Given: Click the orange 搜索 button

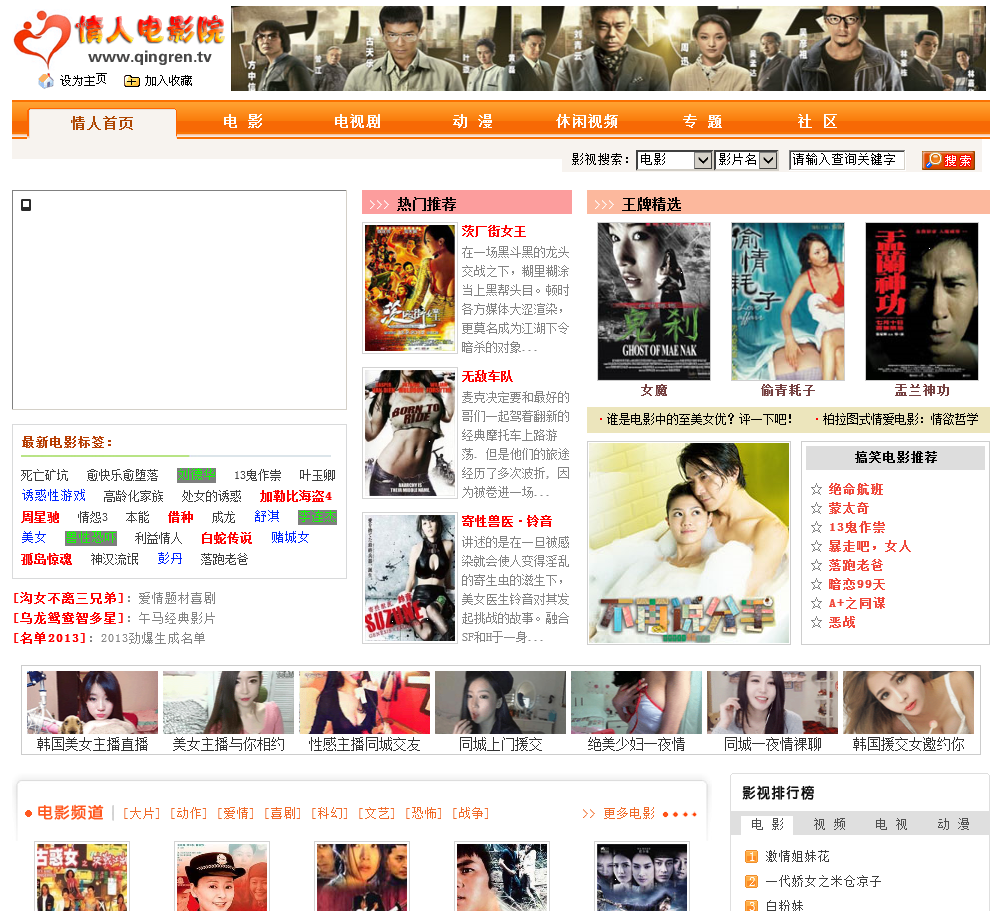Looking at the screenshot, I should [948, 160].
